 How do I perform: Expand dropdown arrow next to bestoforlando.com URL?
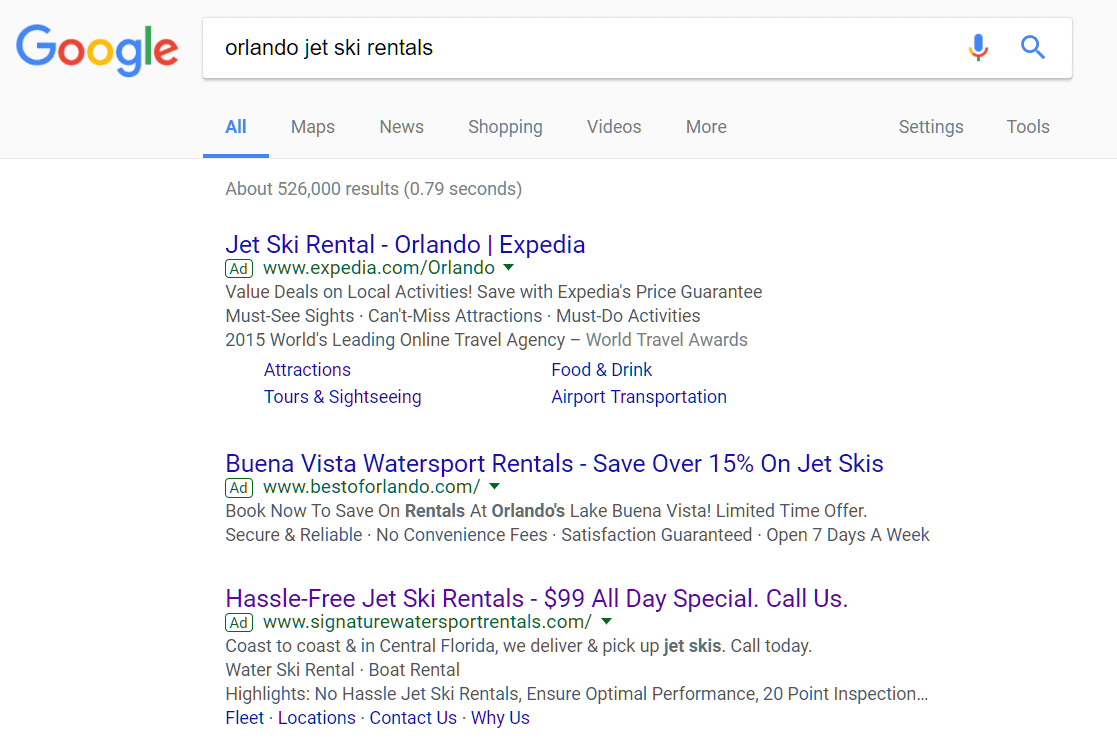pos(494,486)
